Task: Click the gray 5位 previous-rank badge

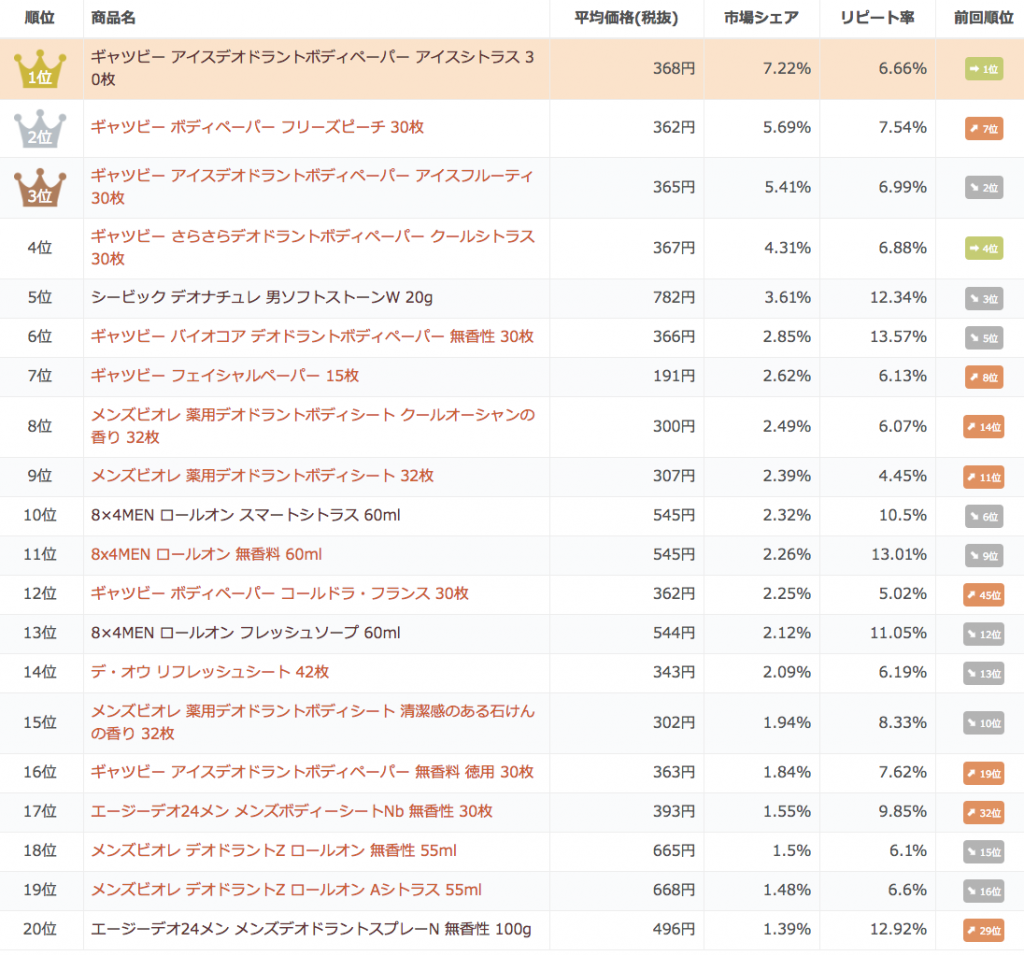Action: pyautogui.click(x=984, y=338)
